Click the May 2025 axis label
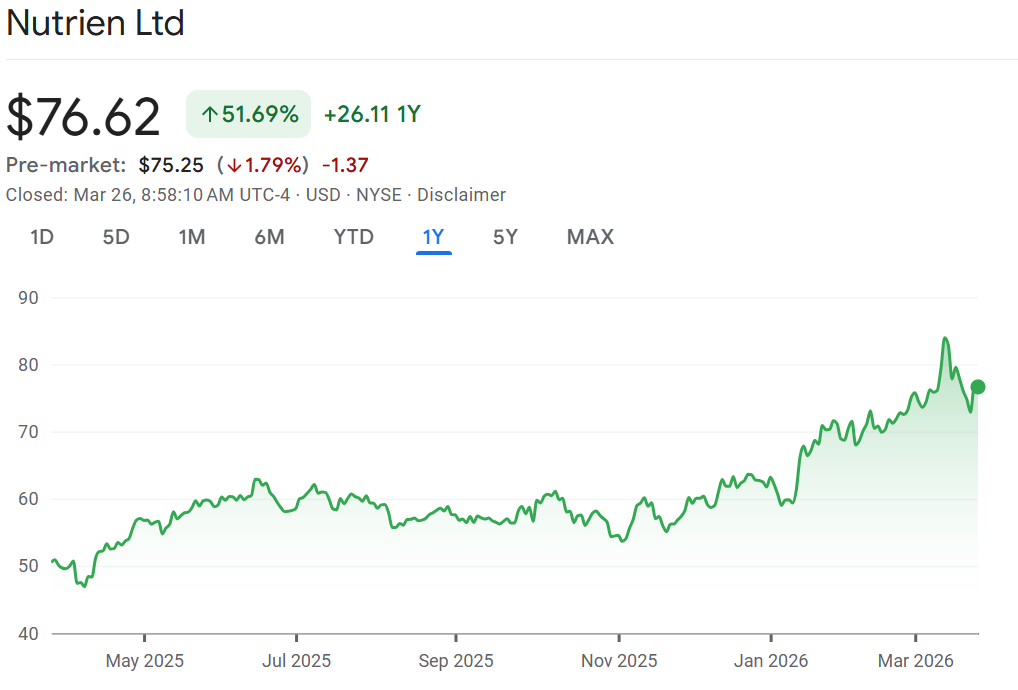Screen dimensions: 1018x690 click(x=144, y=661)
